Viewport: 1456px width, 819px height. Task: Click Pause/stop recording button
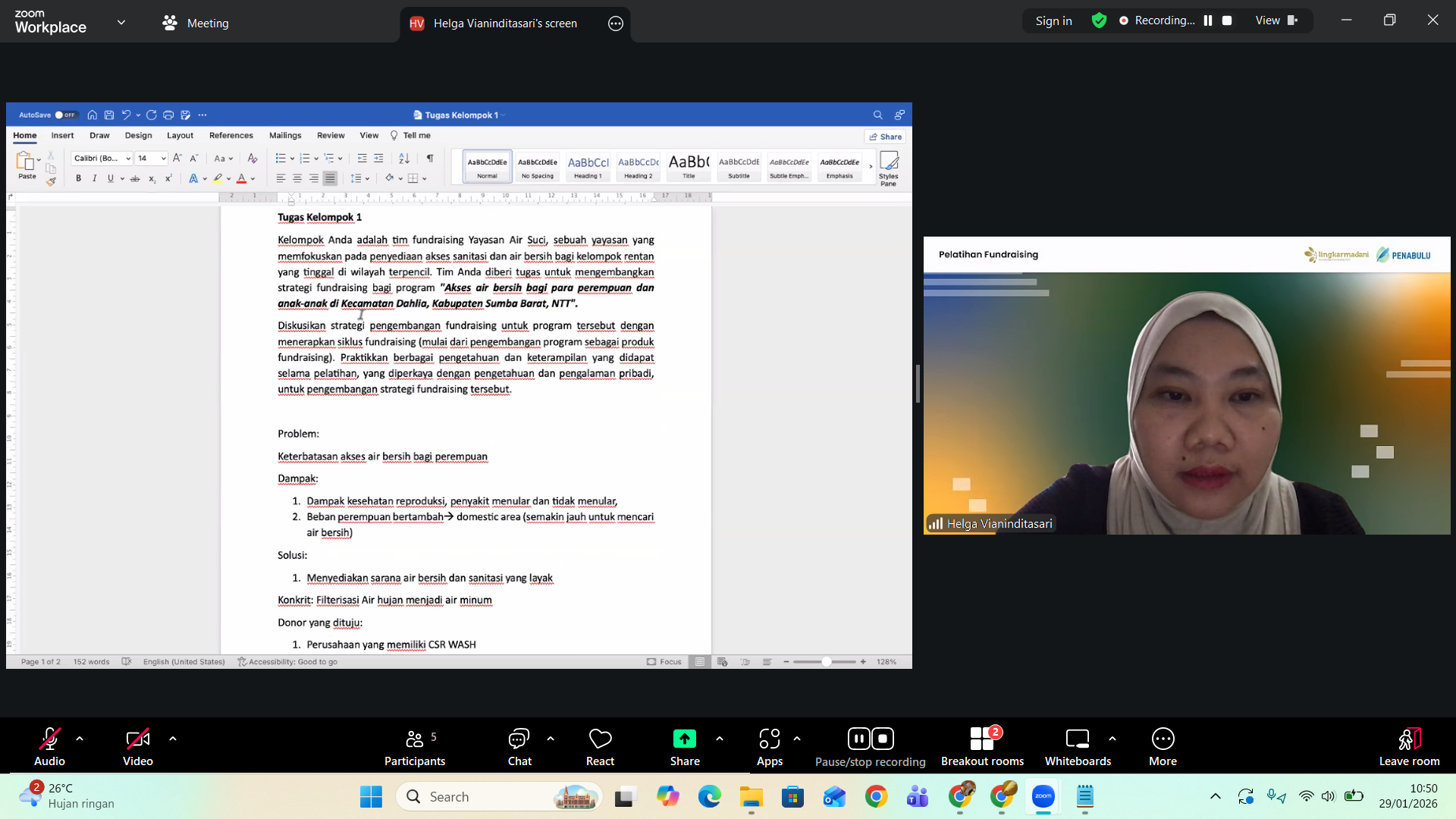point(871,746)
